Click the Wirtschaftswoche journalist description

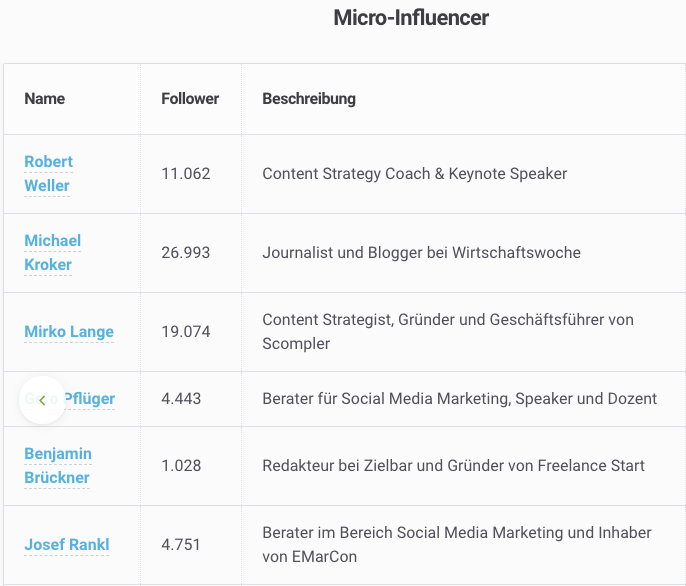coord(421,253)
